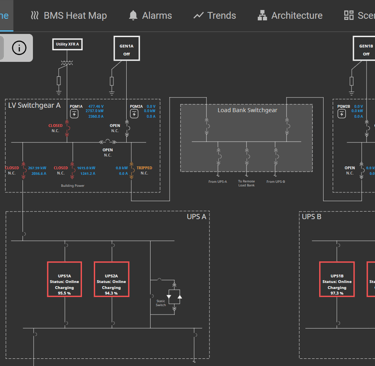Click the Load Bank Switchgear title

(247, 110)
